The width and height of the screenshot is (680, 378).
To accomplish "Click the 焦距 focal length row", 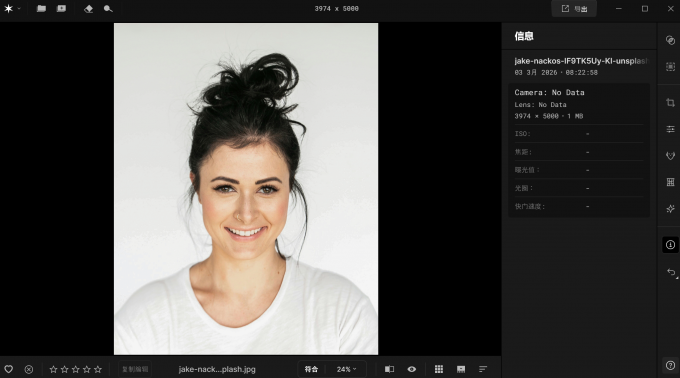I will pos(579,152).
